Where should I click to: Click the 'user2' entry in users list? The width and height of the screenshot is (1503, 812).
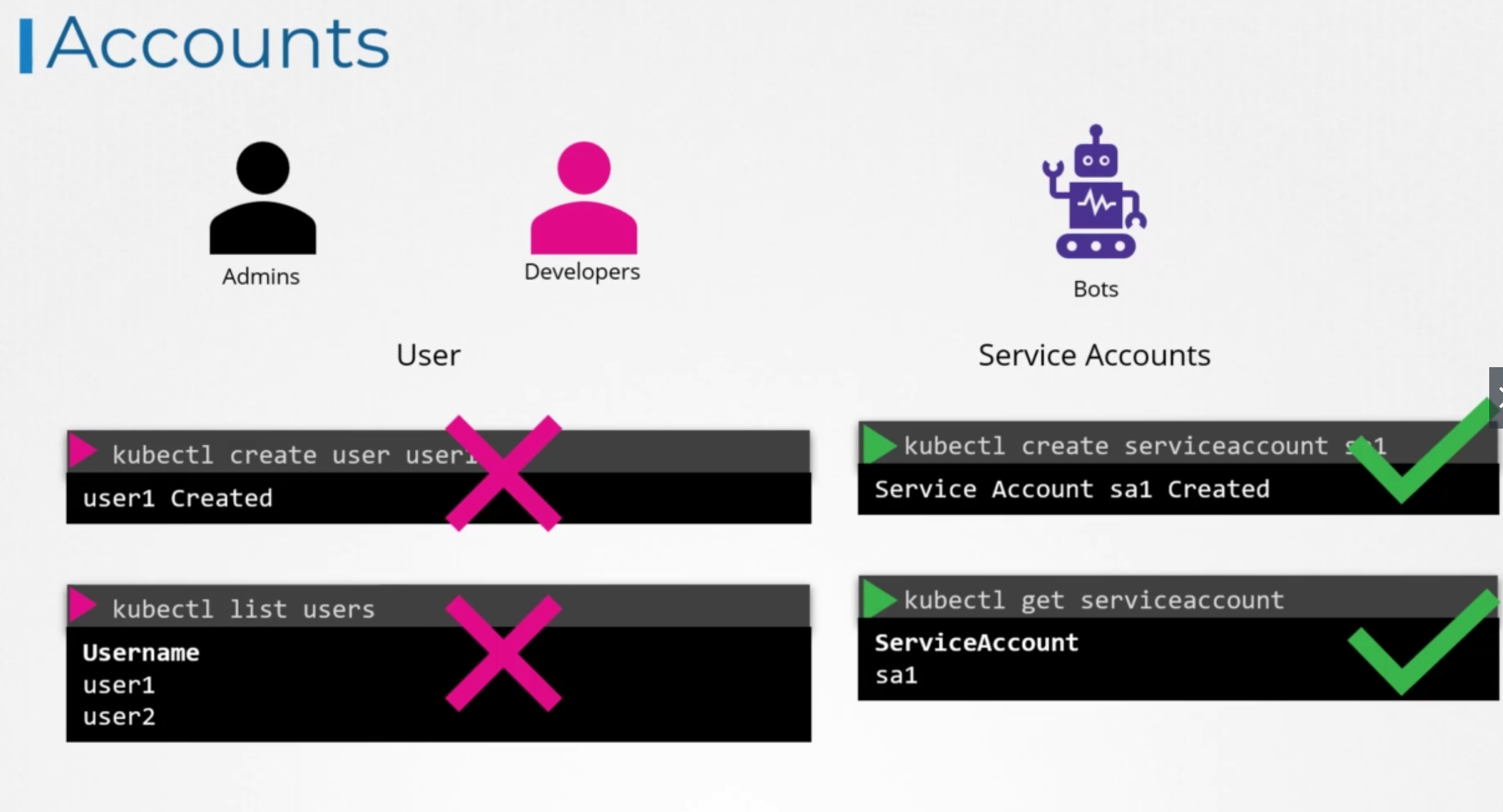coord(119,717)
